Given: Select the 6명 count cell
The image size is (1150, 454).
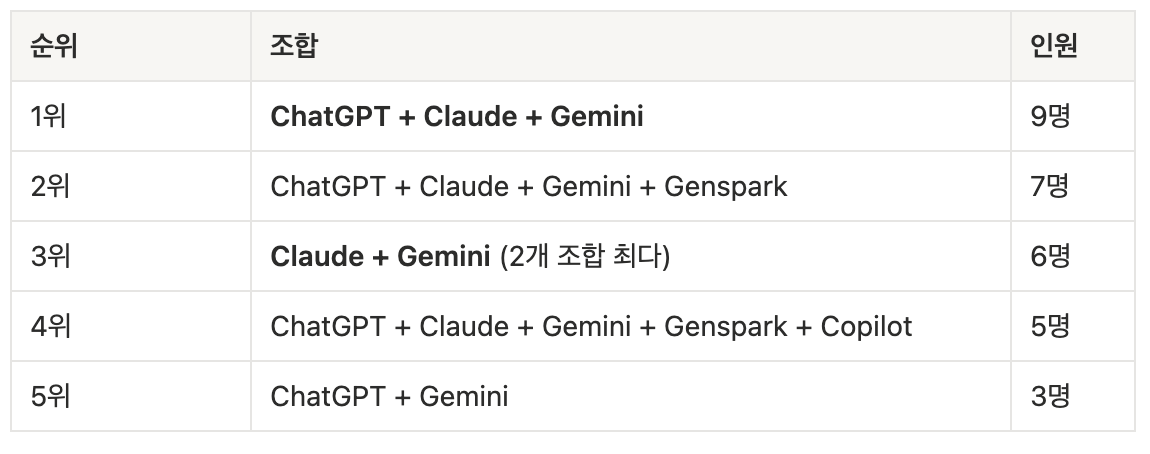Looking at the screenshot, I should click(x=1050, y=257).
